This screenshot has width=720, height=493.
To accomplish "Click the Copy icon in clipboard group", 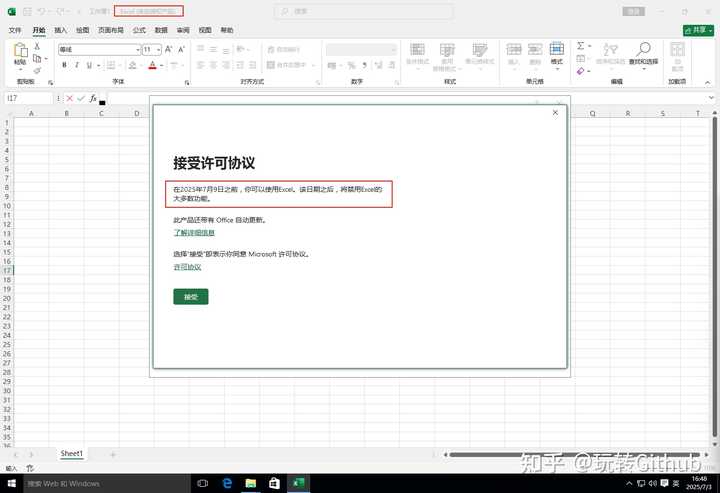I will click(37, 58).
